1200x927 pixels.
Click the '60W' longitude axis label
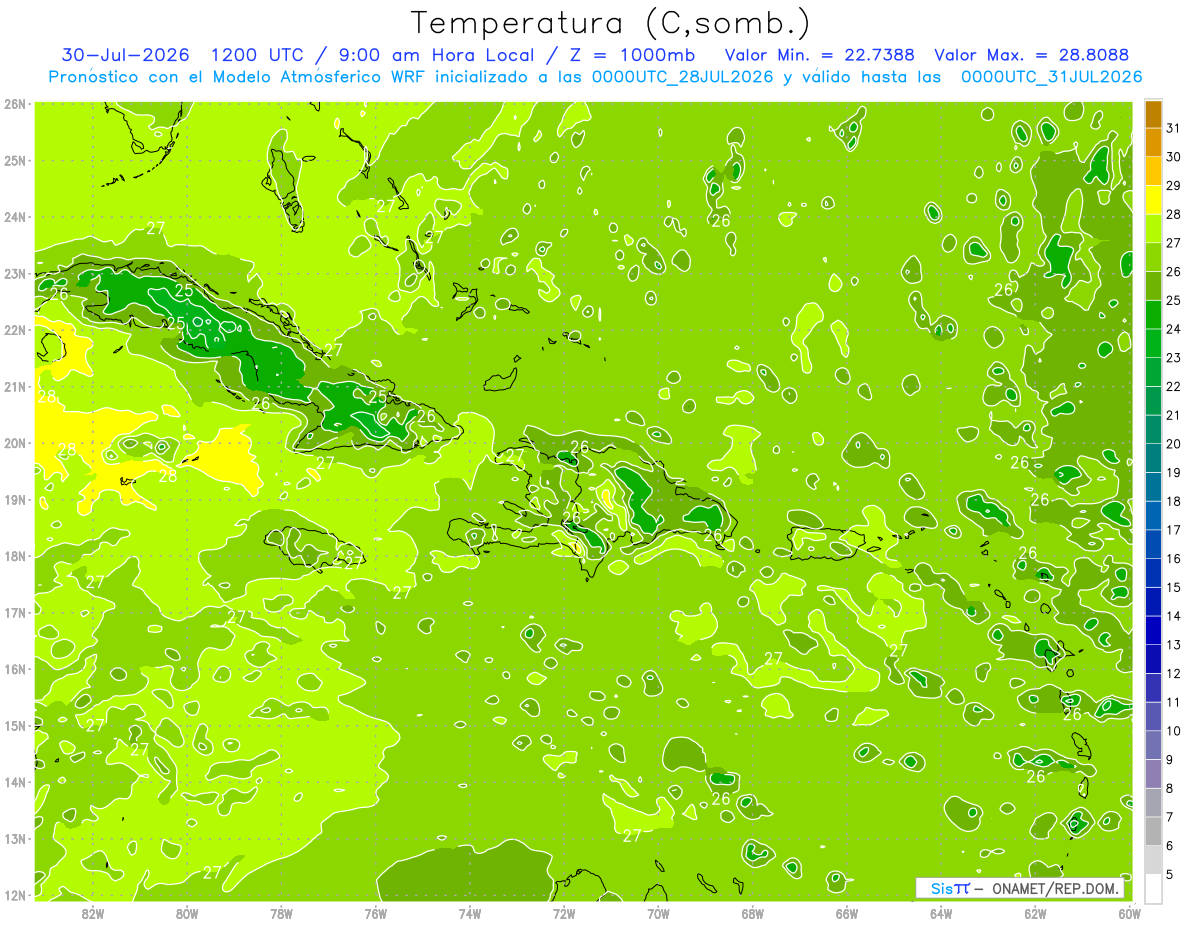[1129, 913]
